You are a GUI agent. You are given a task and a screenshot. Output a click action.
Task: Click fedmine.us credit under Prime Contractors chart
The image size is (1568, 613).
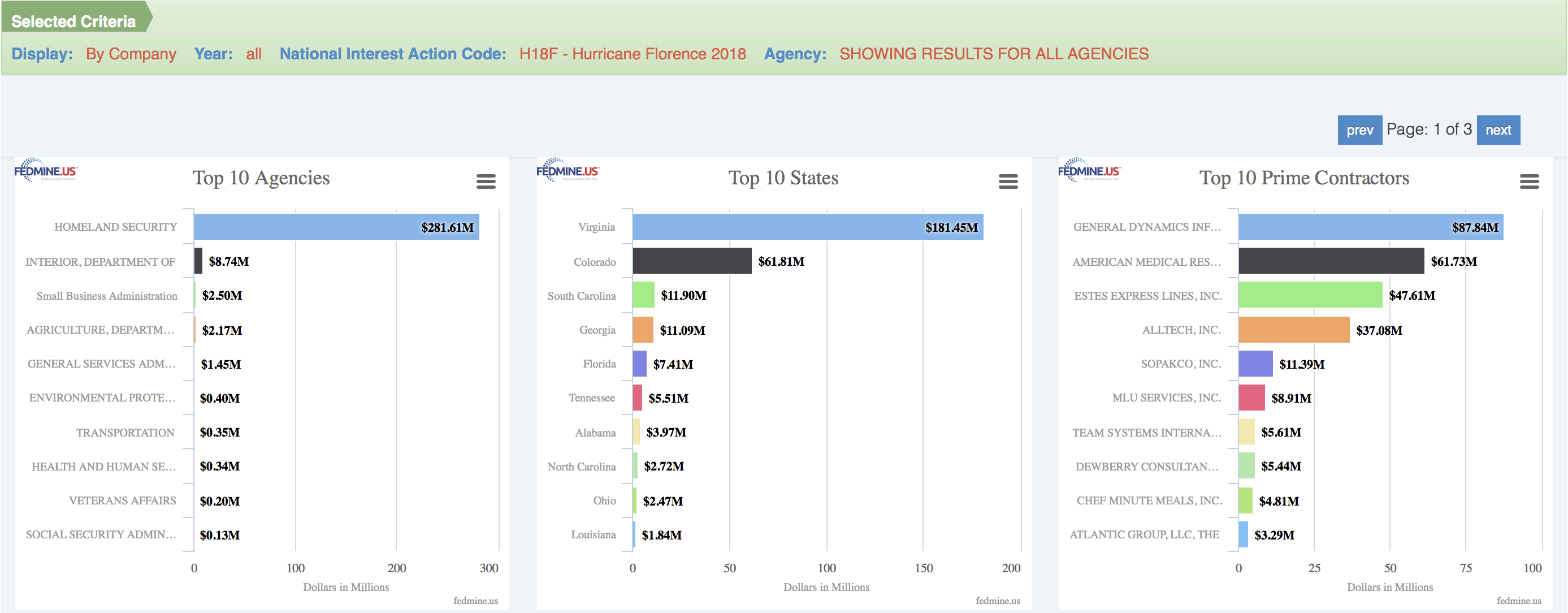(x=1519, y=601)
